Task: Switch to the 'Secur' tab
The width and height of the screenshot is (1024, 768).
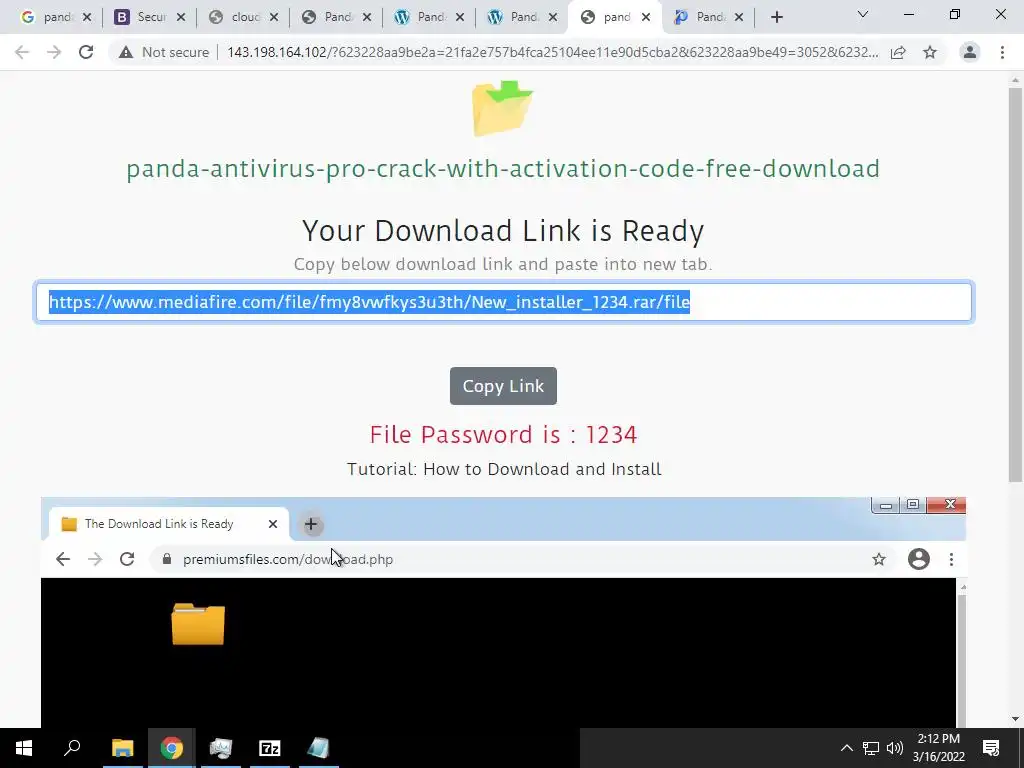Action: [142, 18]
